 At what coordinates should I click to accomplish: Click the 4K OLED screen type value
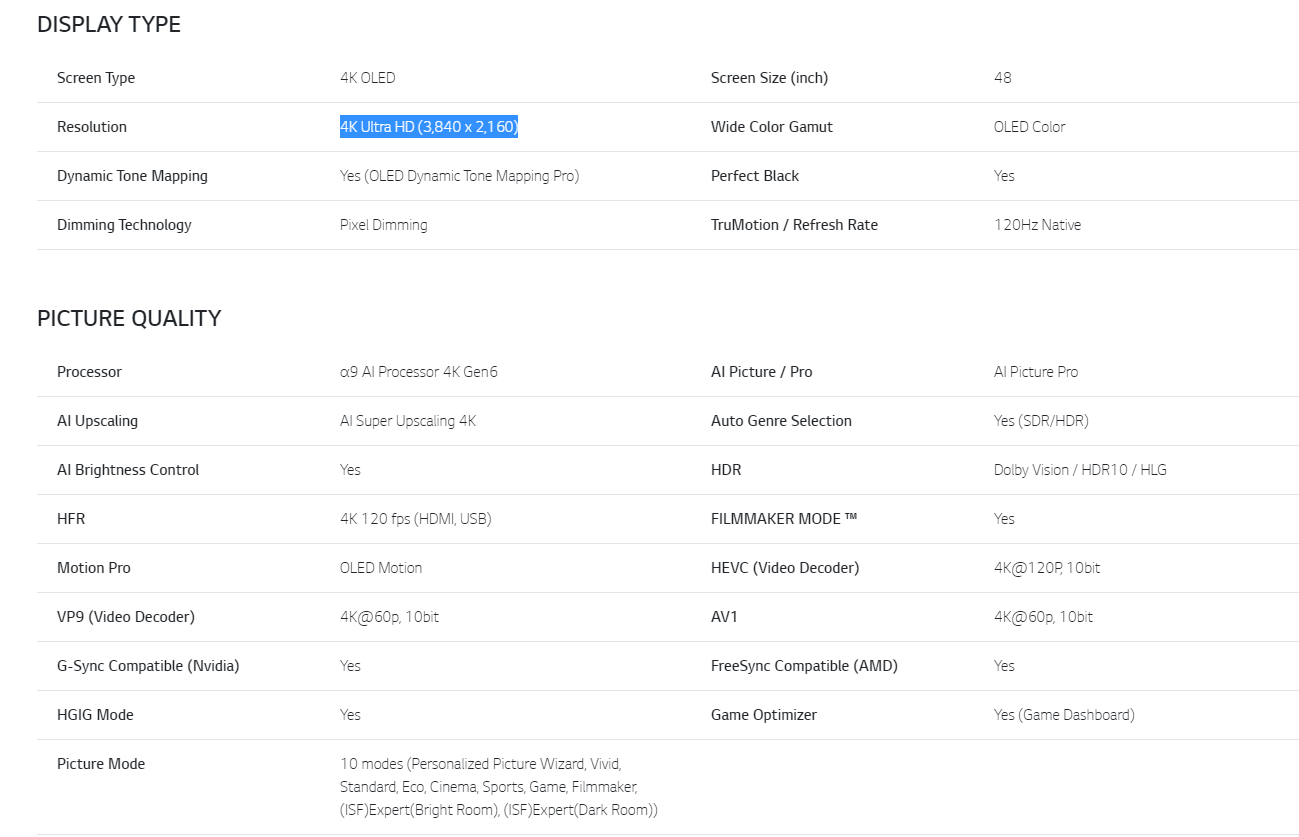click(367, 78)
